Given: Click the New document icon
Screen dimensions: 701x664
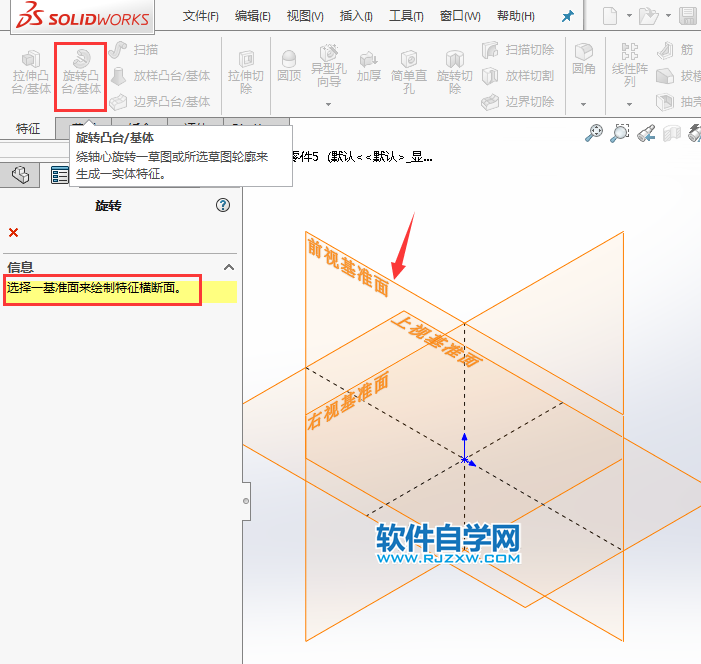Looking at the screenshot, I should (610, 16).
